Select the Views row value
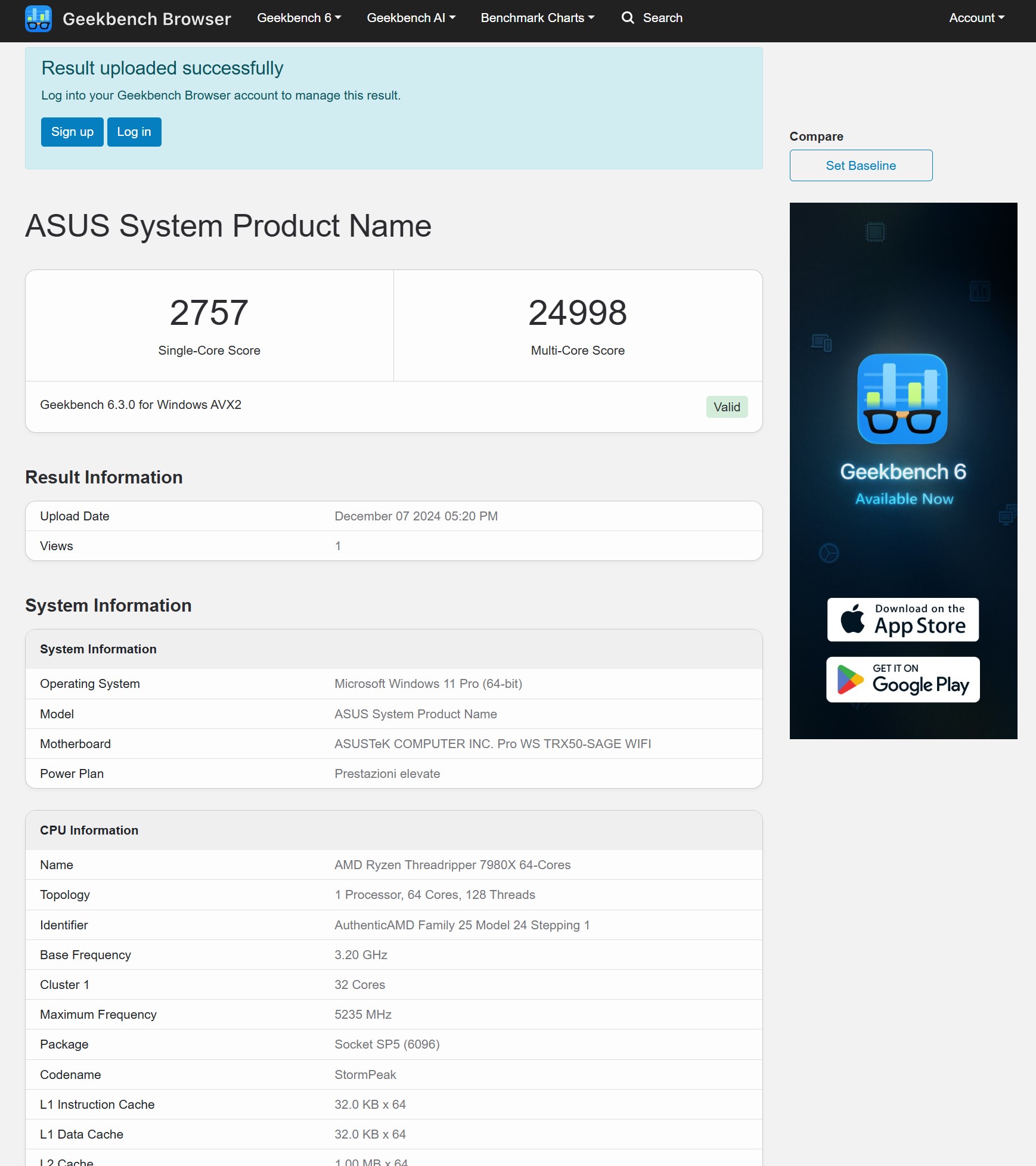This screenshot has height=1166, width=1036. (x=338, y=546)
